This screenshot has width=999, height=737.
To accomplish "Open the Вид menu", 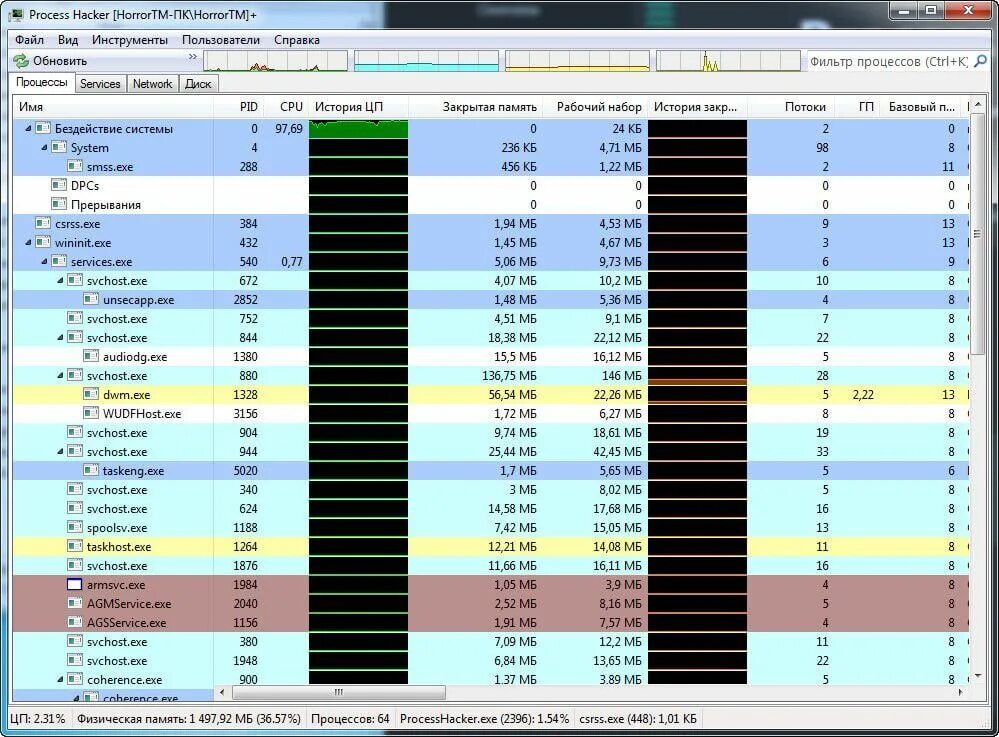I will tap(68, 39).
